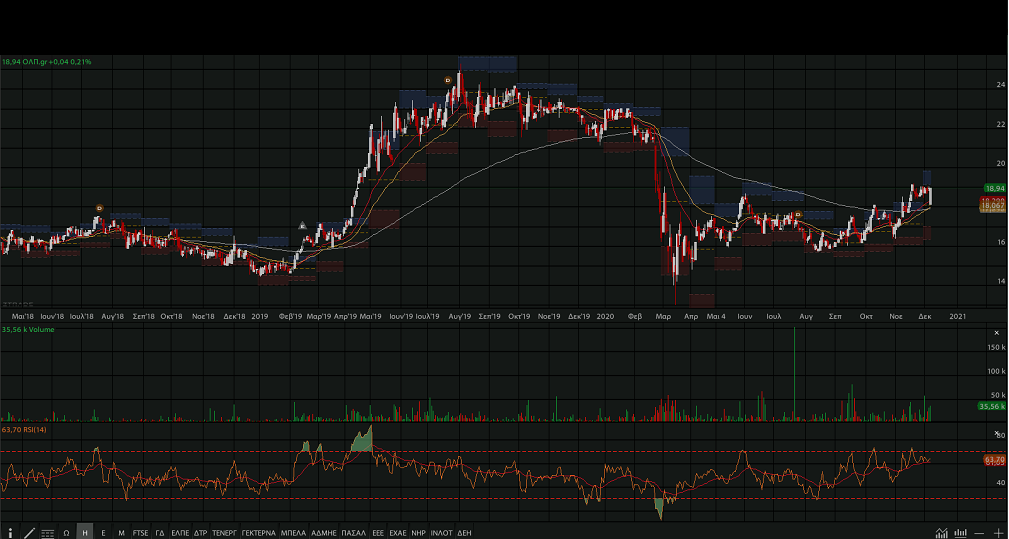Image resolution: width=1009 pixels, height=539 pixels.
Task: Change chart type with the bar chart icon
Action: [960, 533]
